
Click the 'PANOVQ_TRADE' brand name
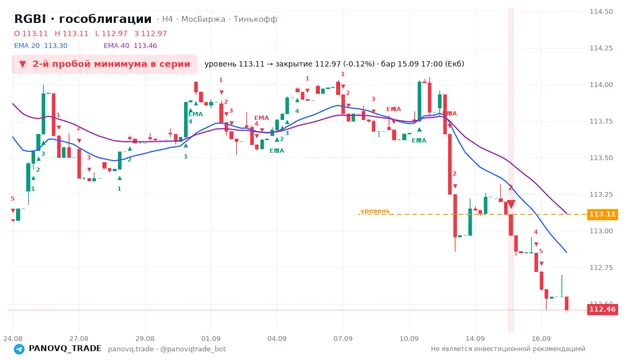65,349
